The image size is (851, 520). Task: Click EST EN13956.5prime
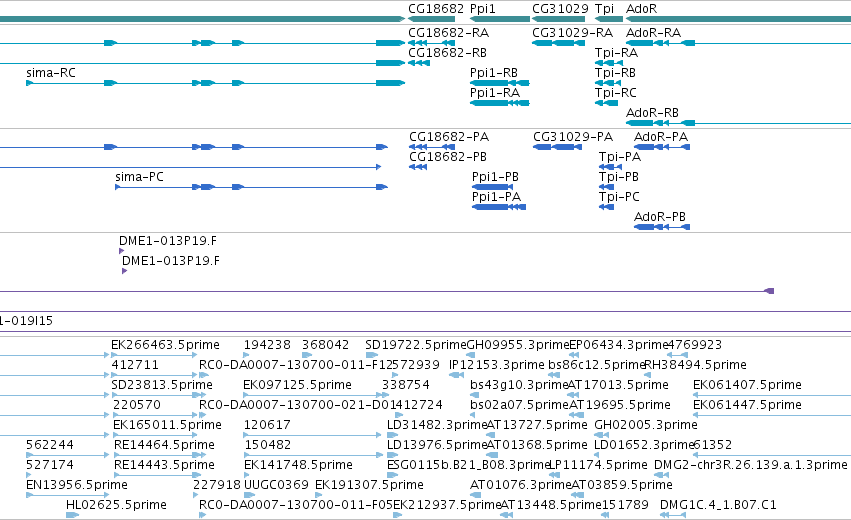[x=77, y=485]
